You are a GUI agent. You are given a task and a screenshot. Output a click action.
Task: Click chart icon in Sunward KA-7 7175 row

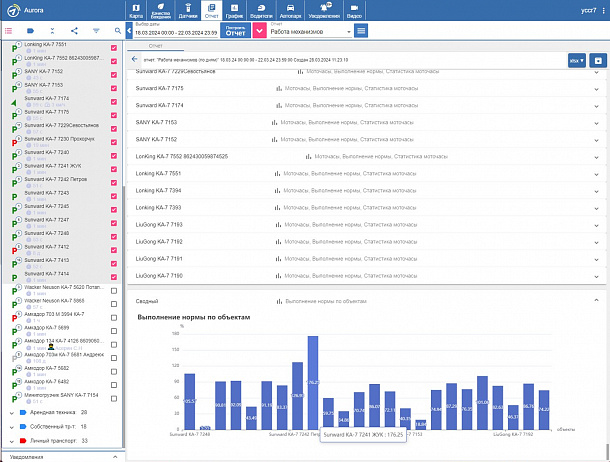click(279, 89)
